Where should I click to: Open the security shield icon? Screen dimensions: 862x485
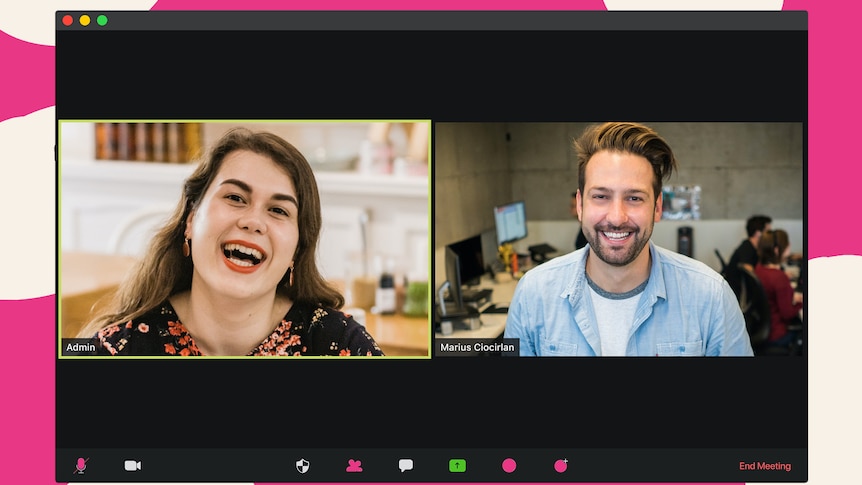tap(302, 466)
